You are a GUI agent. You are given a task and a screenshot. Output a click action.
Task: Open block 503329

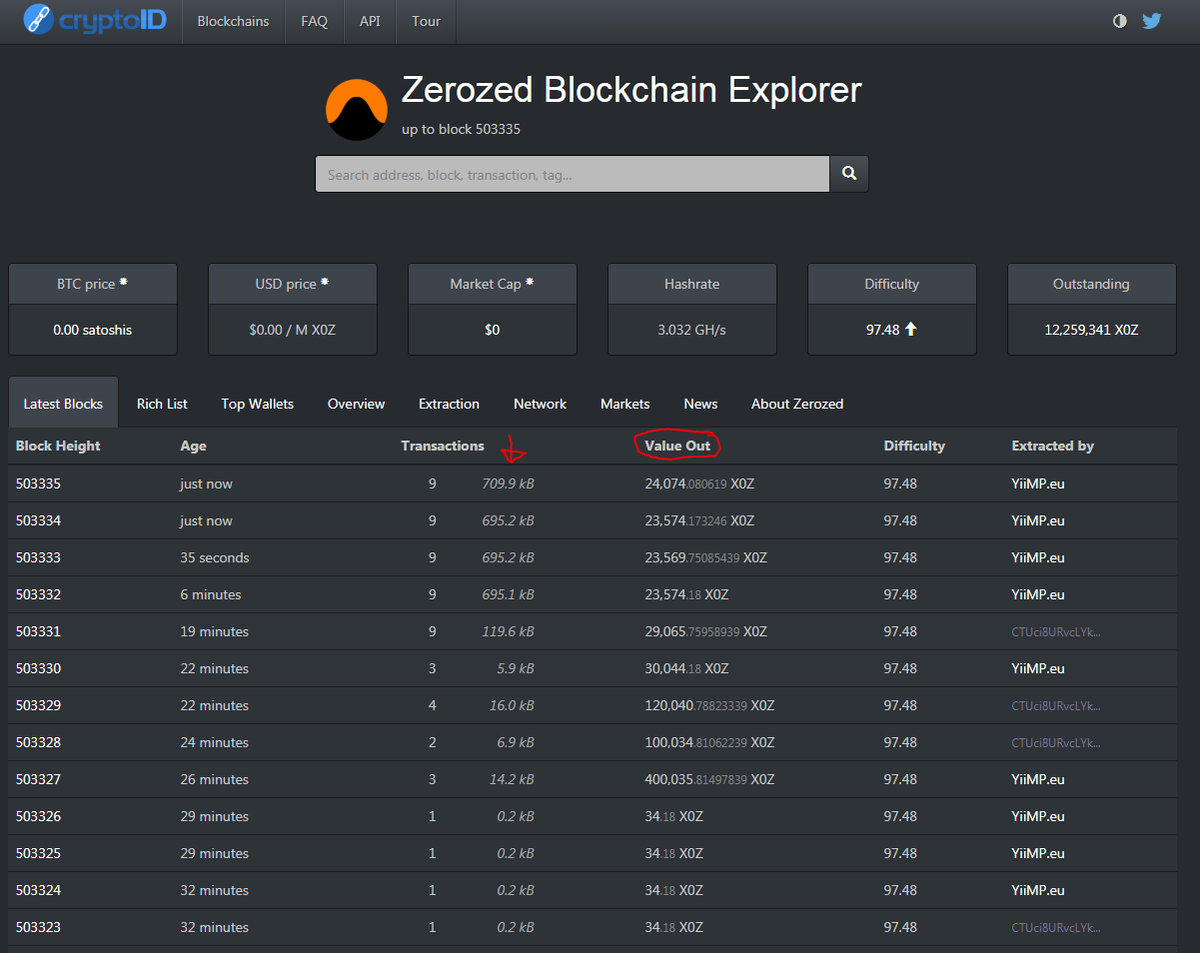pyautogui.click(x=38, y=705)
